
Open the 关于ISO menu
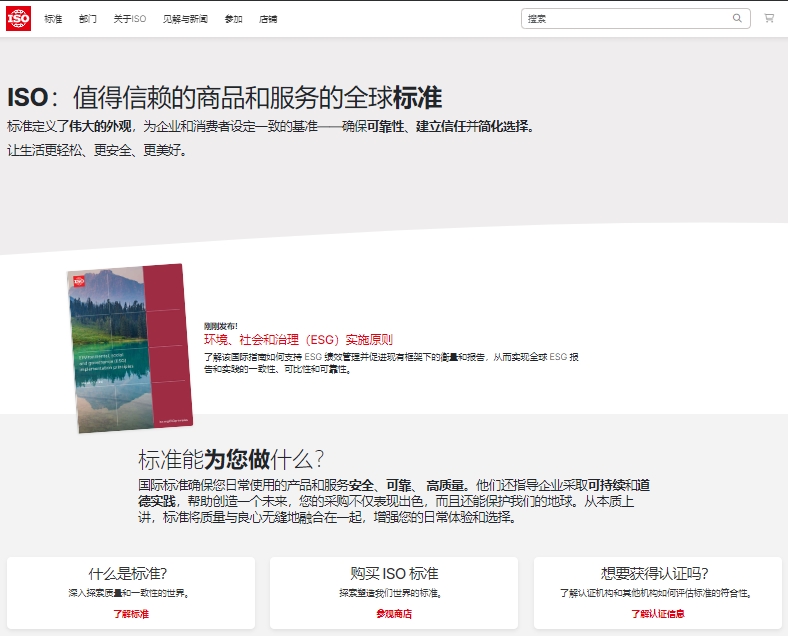coord(130,19)
